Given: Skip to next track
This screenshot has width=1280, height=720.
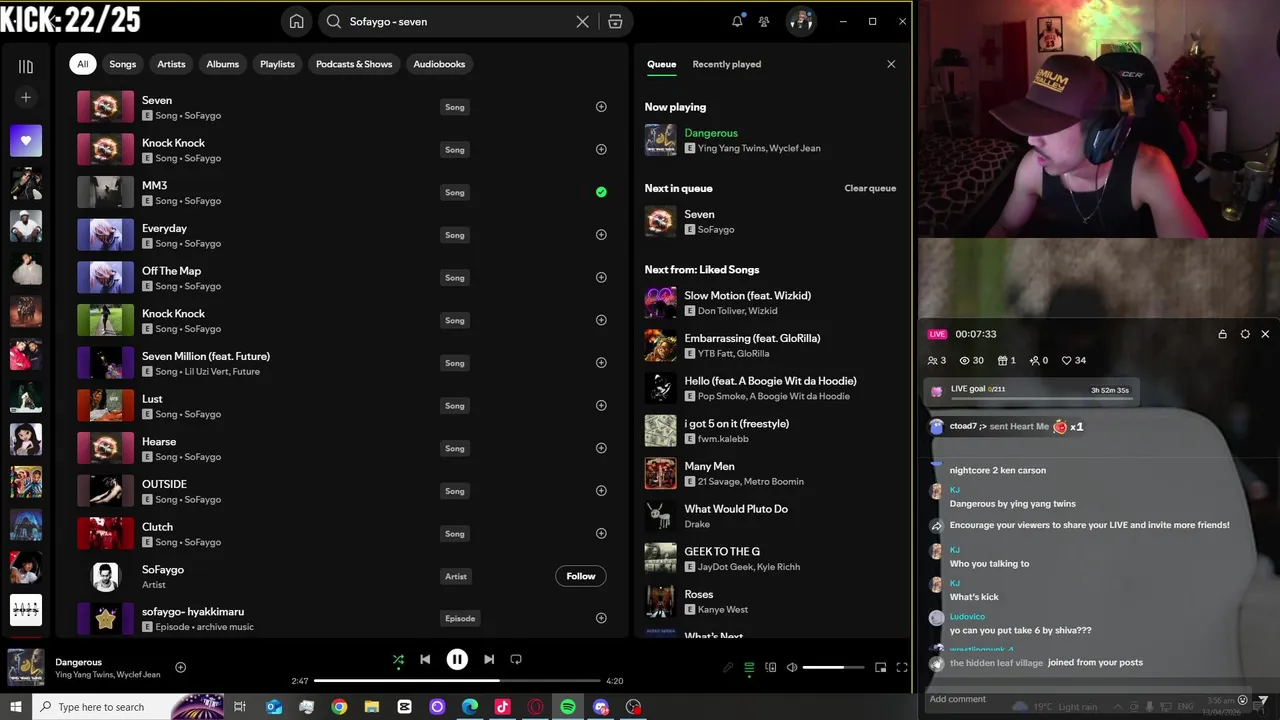Looking at the screenshot, I should tap(489, 659).
